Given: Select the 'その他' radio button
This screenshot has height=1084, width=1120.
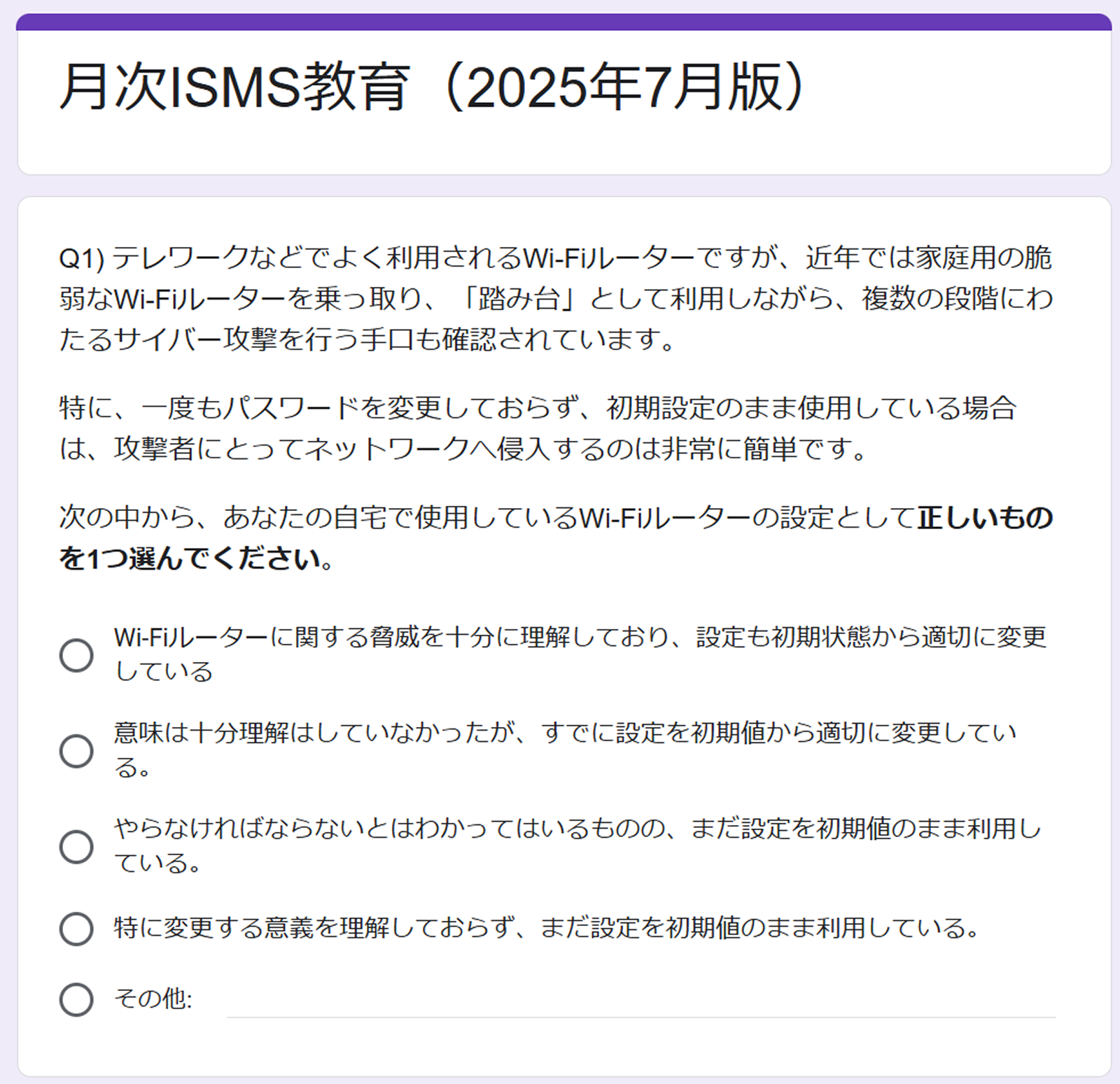Looking at the screenshot, I should (76, 999).
